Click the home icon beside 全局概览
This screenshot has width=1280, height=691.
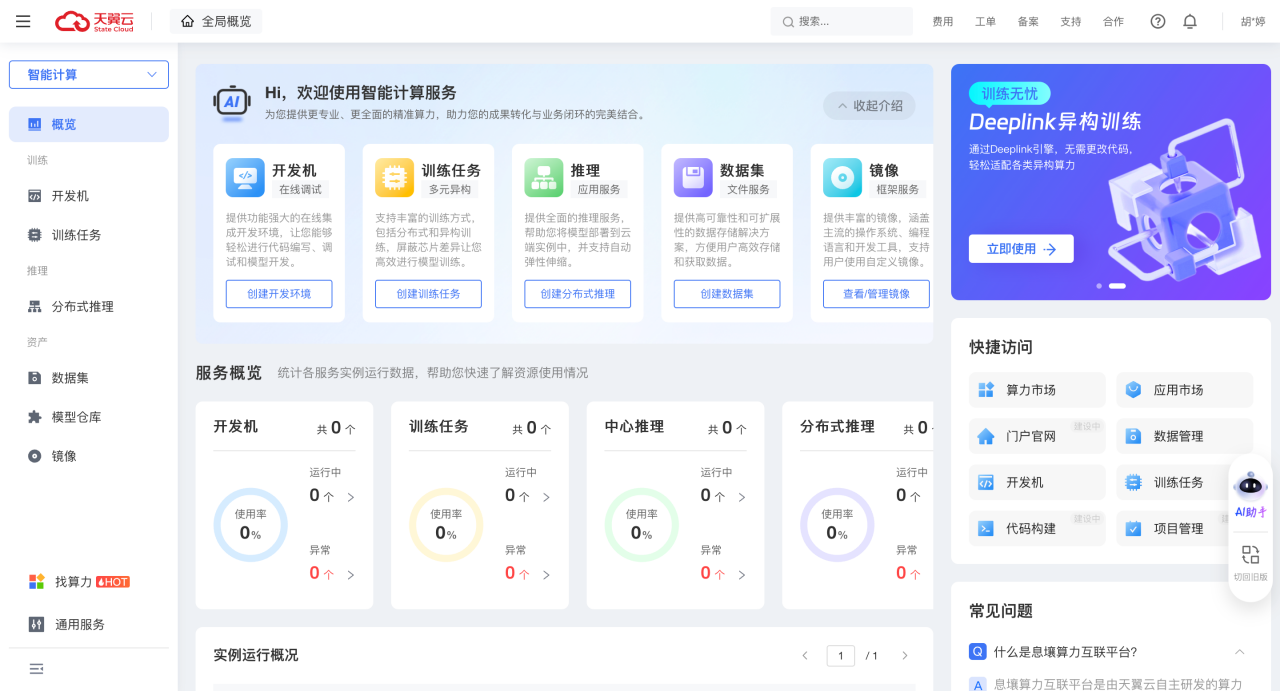187,21
